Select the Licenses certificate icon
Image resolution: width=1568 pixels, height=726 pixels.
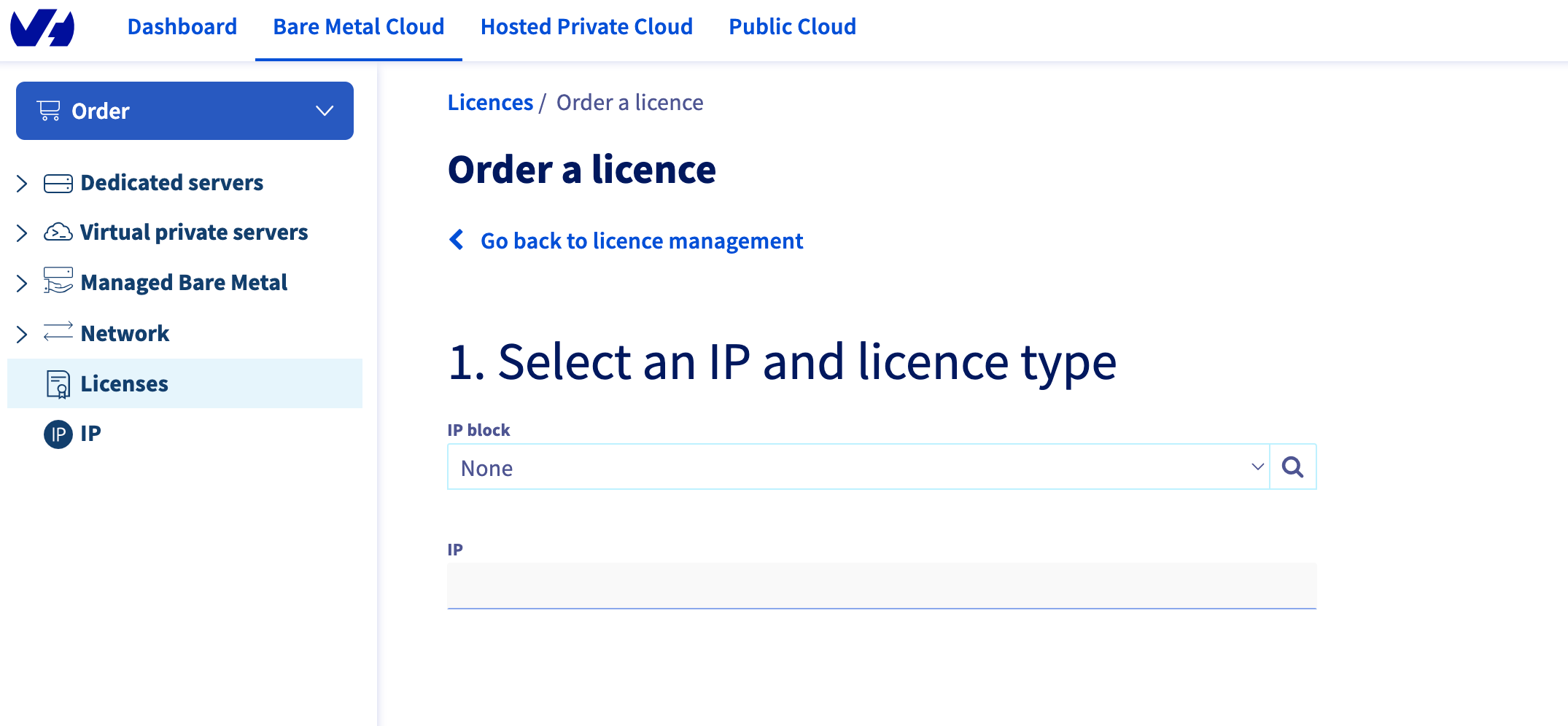(58, 383)
